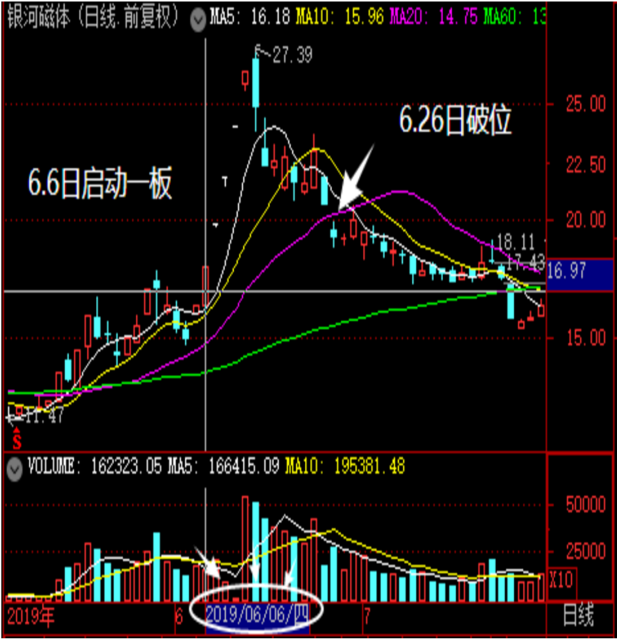Image resolution: width=617 pixels, height=640 pixels.
Task: Click the volume MA5: 166415.09 readout
Action: tap(223, 466)
